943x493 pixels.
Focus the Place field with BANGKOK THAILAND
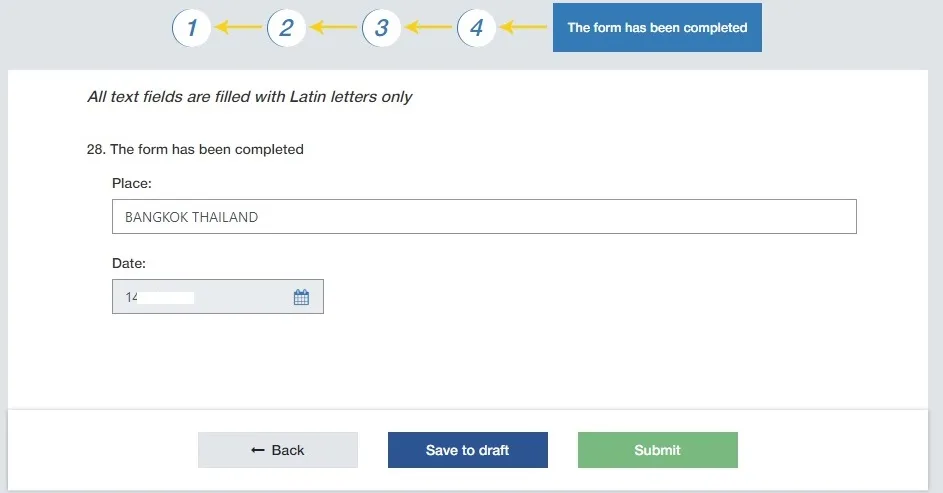coord(484,216)
